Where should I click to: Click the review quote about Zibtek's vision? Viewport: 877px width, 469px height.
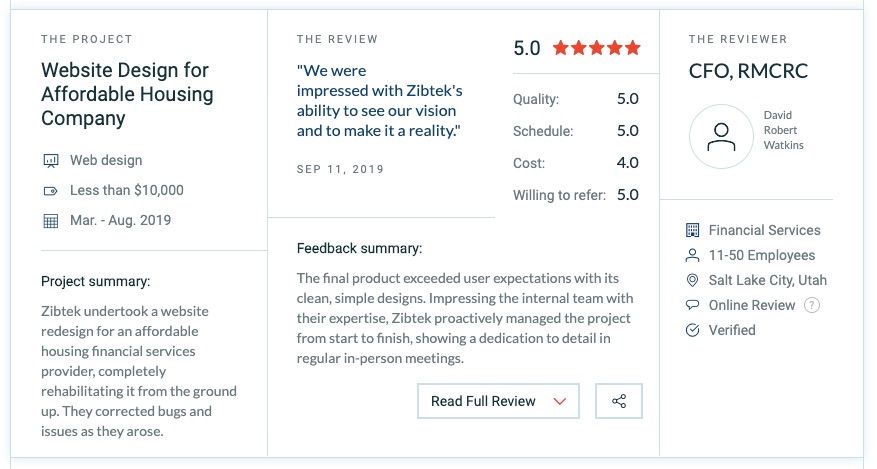pyautogui.click(x=380, y=101)
